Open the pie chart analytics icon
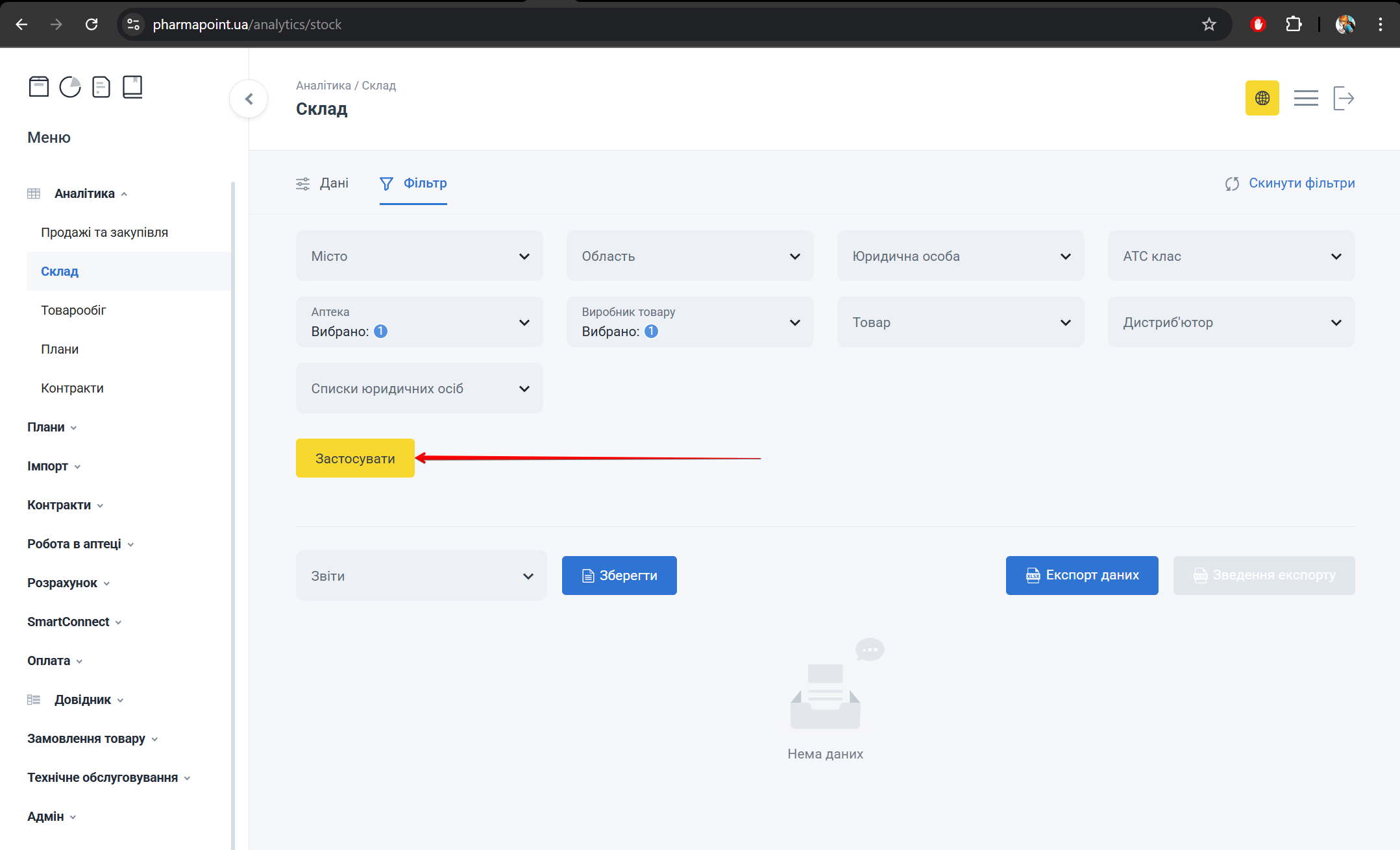Viewport: 1400px width, 850px height. pos(69,86)
